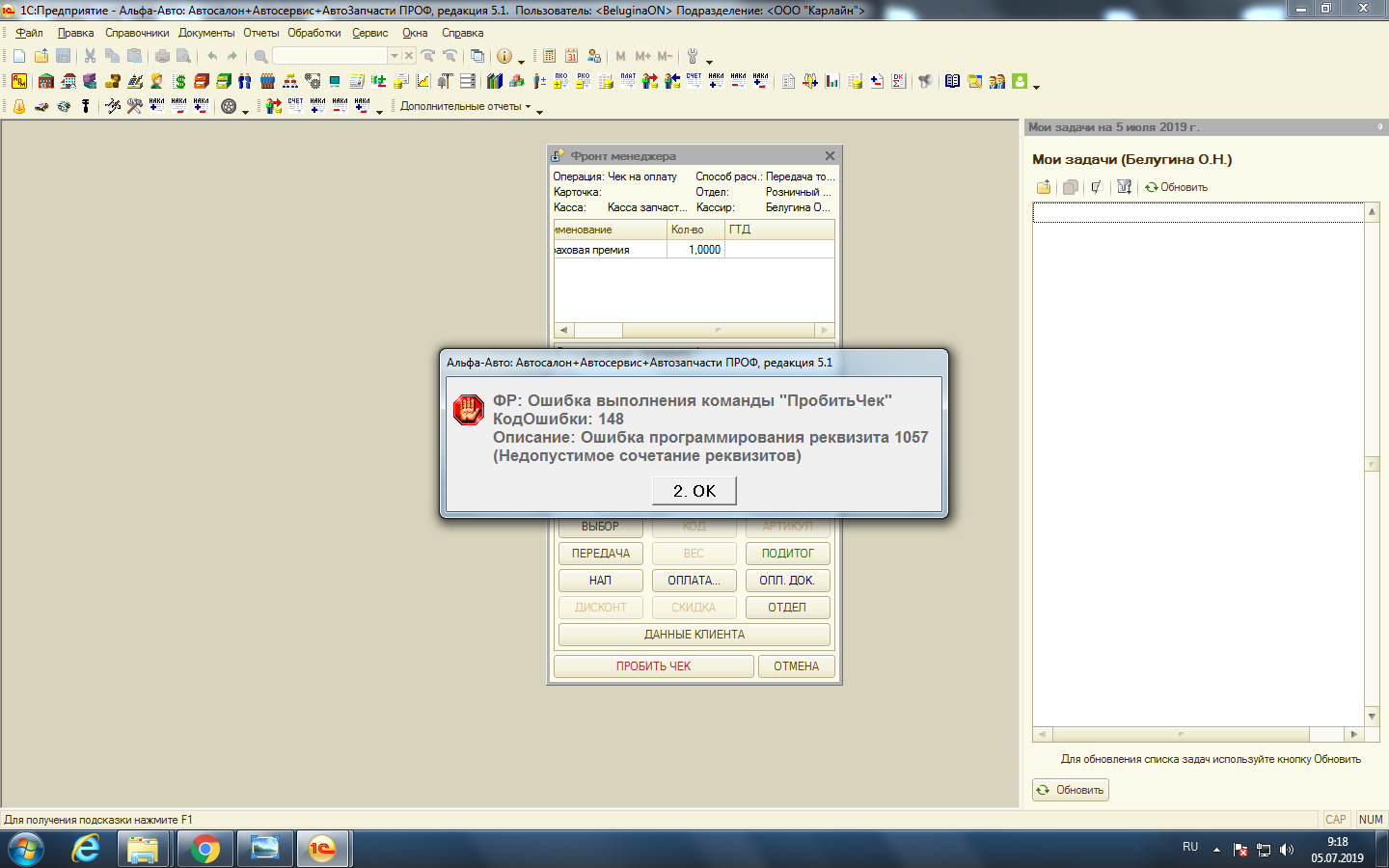This screenshot has height=868, width=1389.
Task: Click the ПРОБИТЬ ЧЕК button
Action: (x=654, y=666)
